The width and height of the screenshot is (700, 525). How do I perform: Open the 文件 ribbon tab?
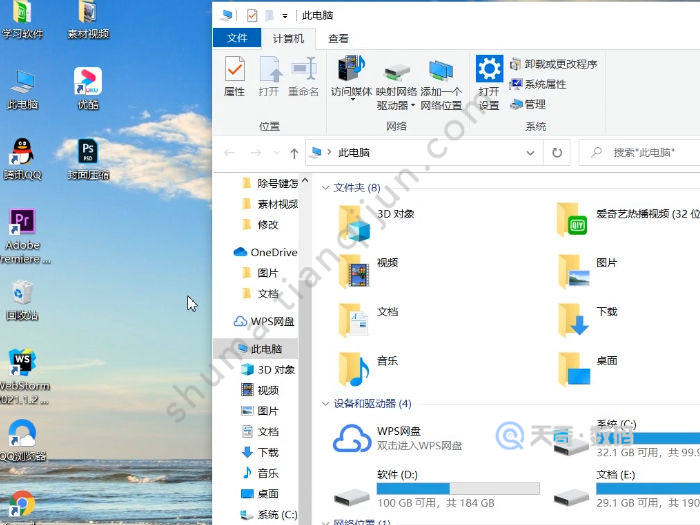pyautogui.click(x=237, y=38)
